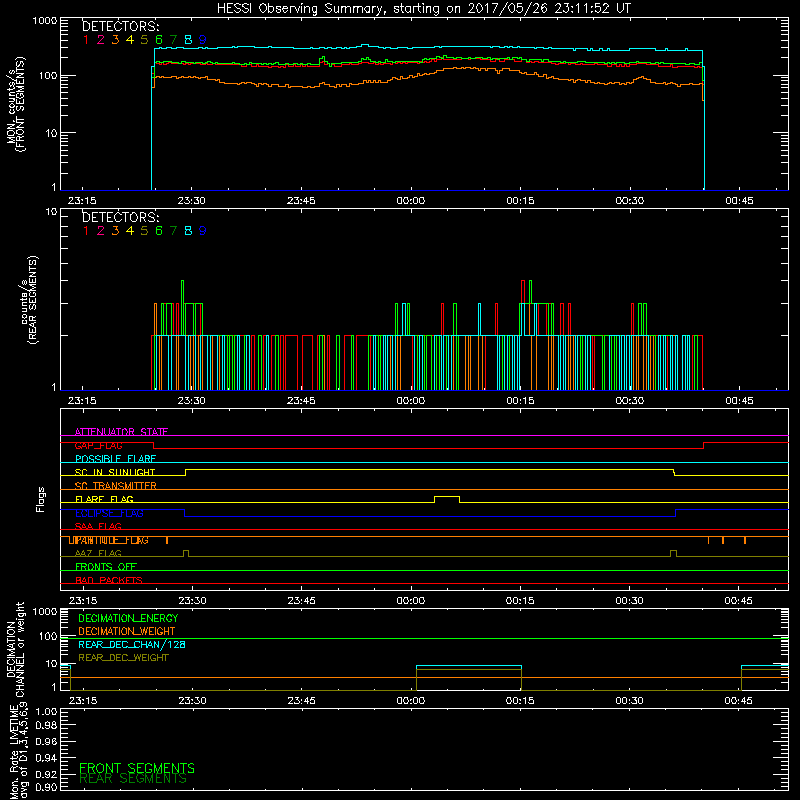
Task: Click the BAD_PACKETS flag label
Action: coord(109,580)
